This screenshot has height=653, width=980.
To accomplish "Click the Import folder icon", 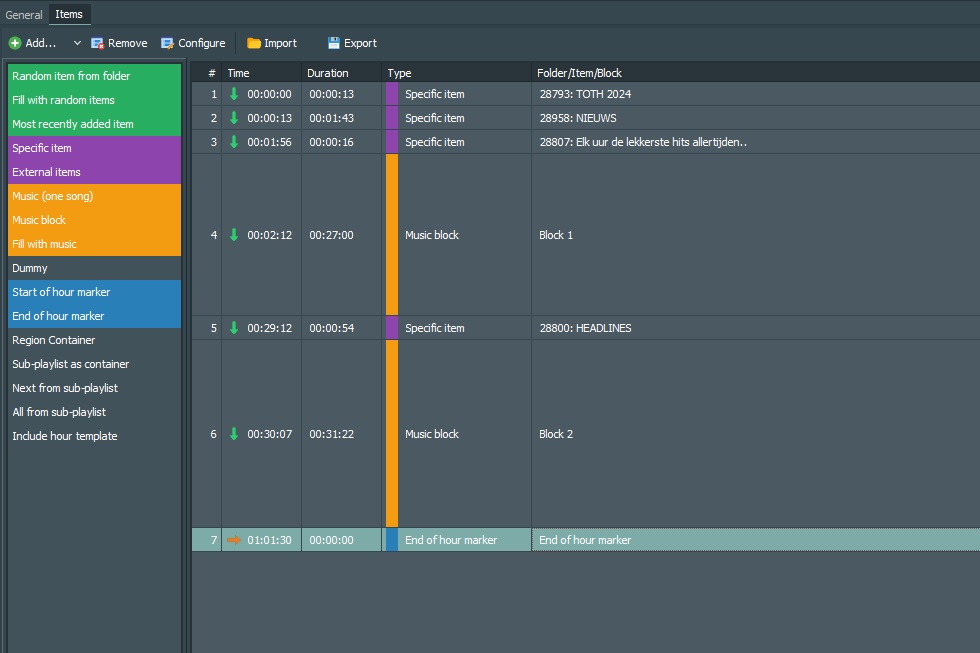I will (254, 43).
